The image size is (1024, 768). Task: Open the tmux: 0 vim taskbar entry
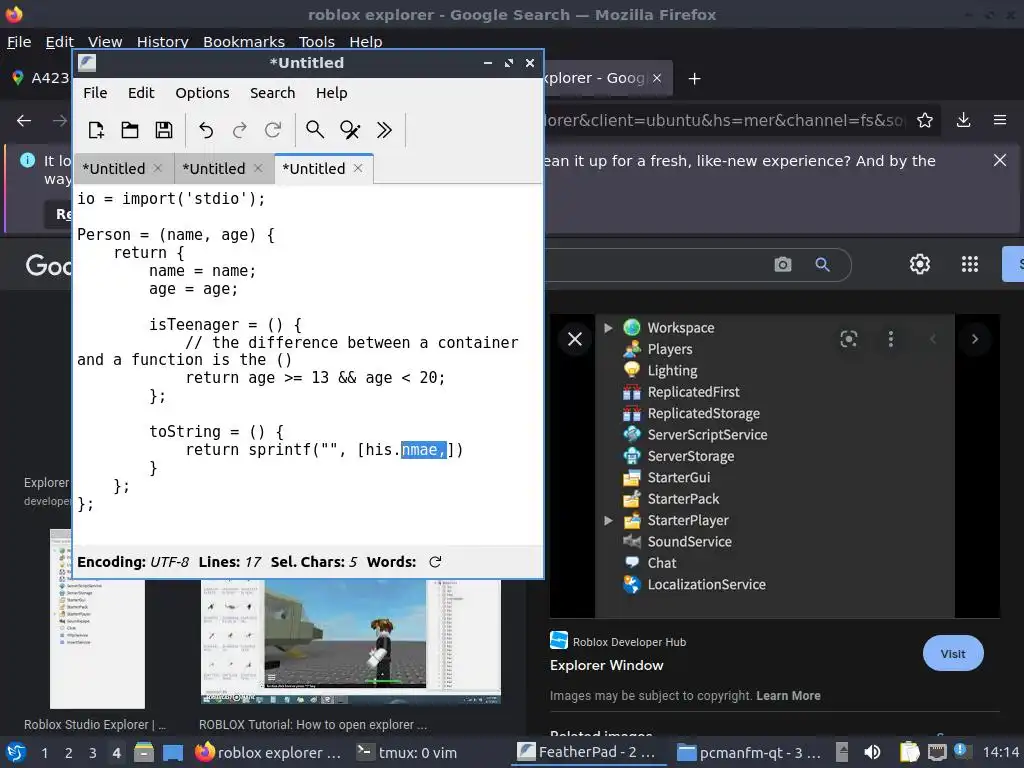(406, 752)
